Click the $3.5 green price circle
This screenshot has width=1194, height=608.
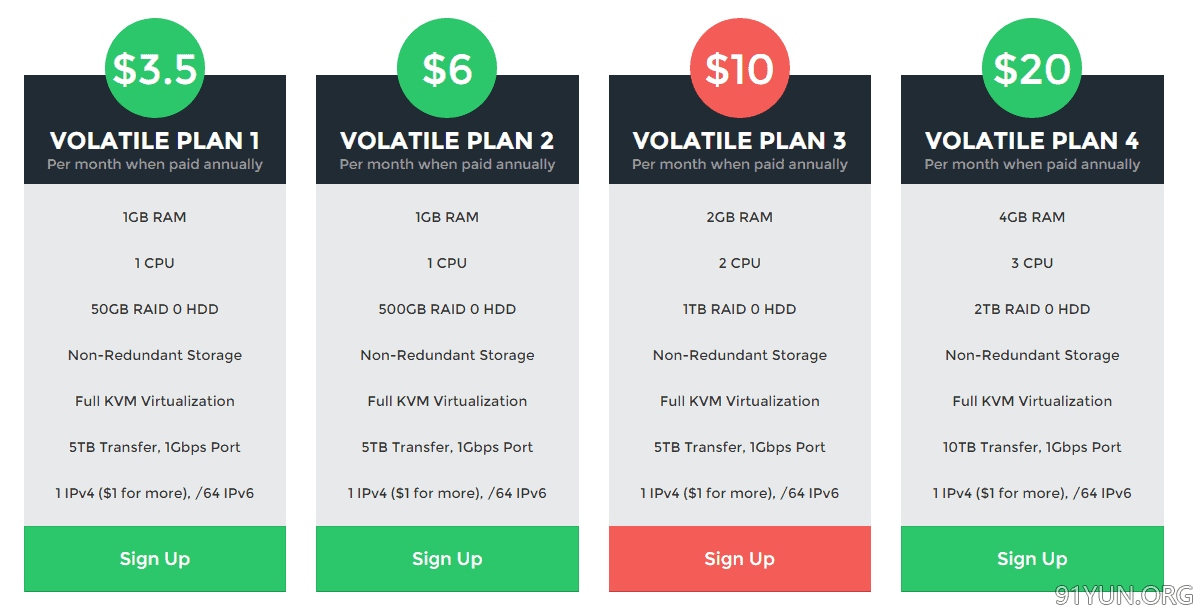coord(155,68)
